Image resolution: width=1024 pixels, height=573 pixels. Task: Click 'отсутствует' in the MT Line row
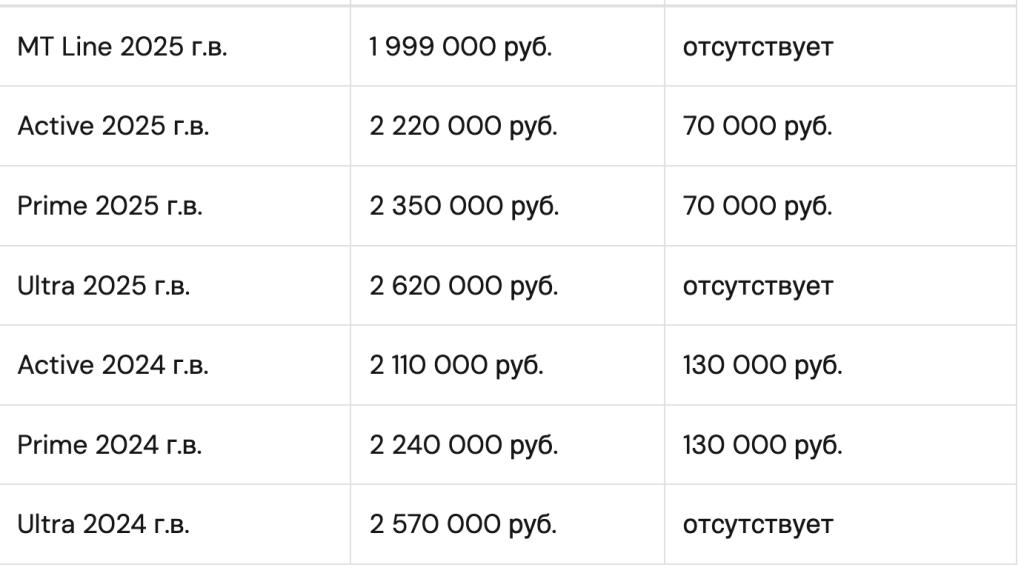click(x=758, y=48)
